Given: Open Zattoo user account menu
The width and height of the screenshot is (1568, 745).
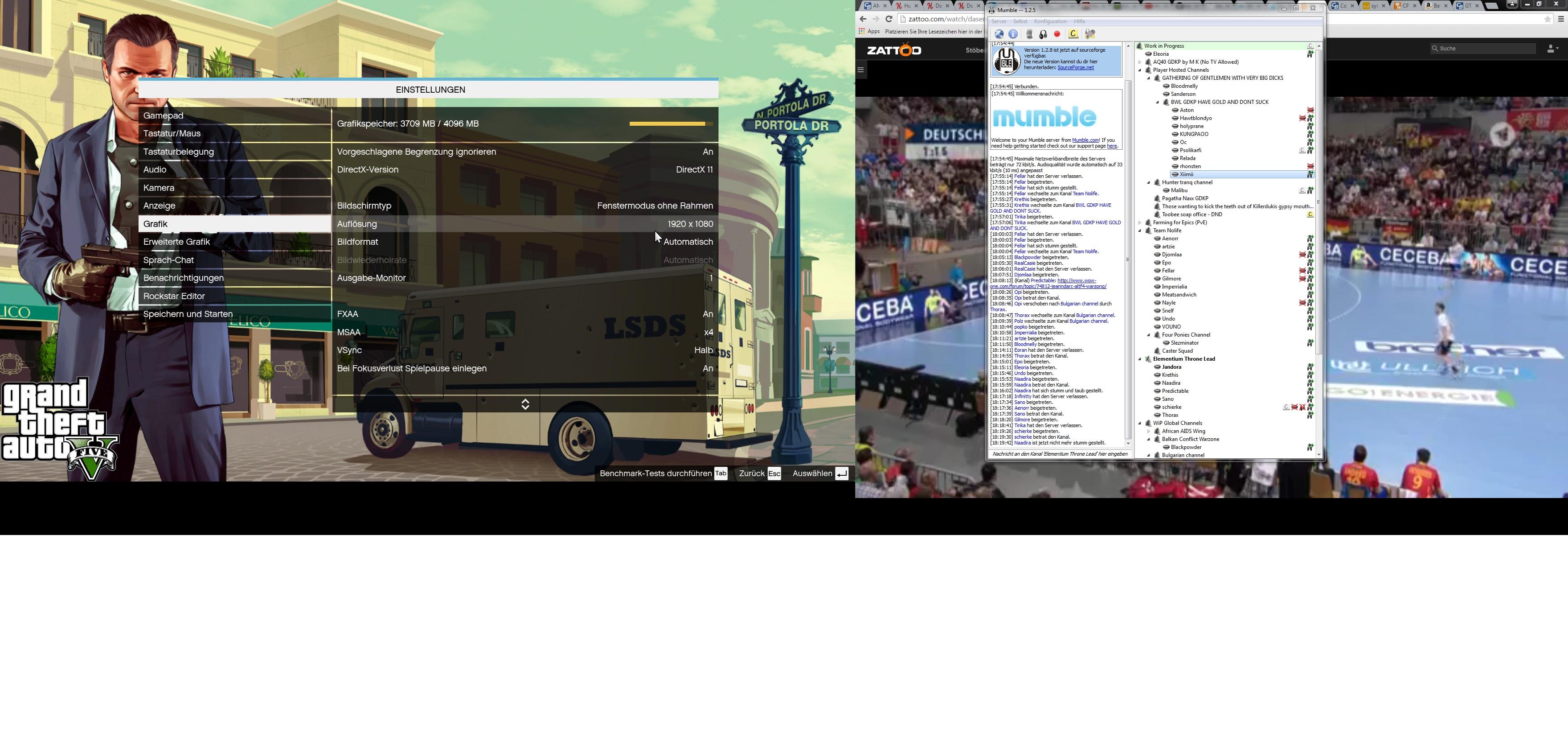Looking at the screenshot, I should 1552,49.
